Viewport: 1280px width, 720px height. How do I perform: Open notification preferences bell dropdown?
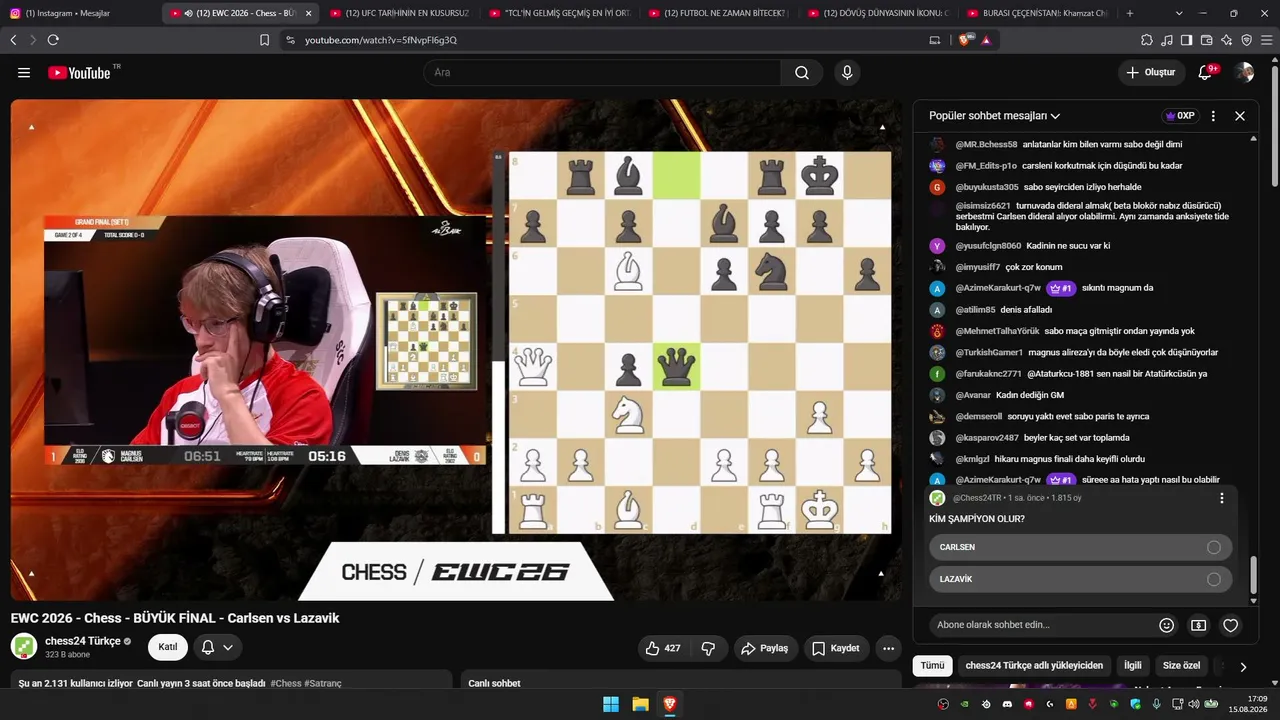point(217,647)
